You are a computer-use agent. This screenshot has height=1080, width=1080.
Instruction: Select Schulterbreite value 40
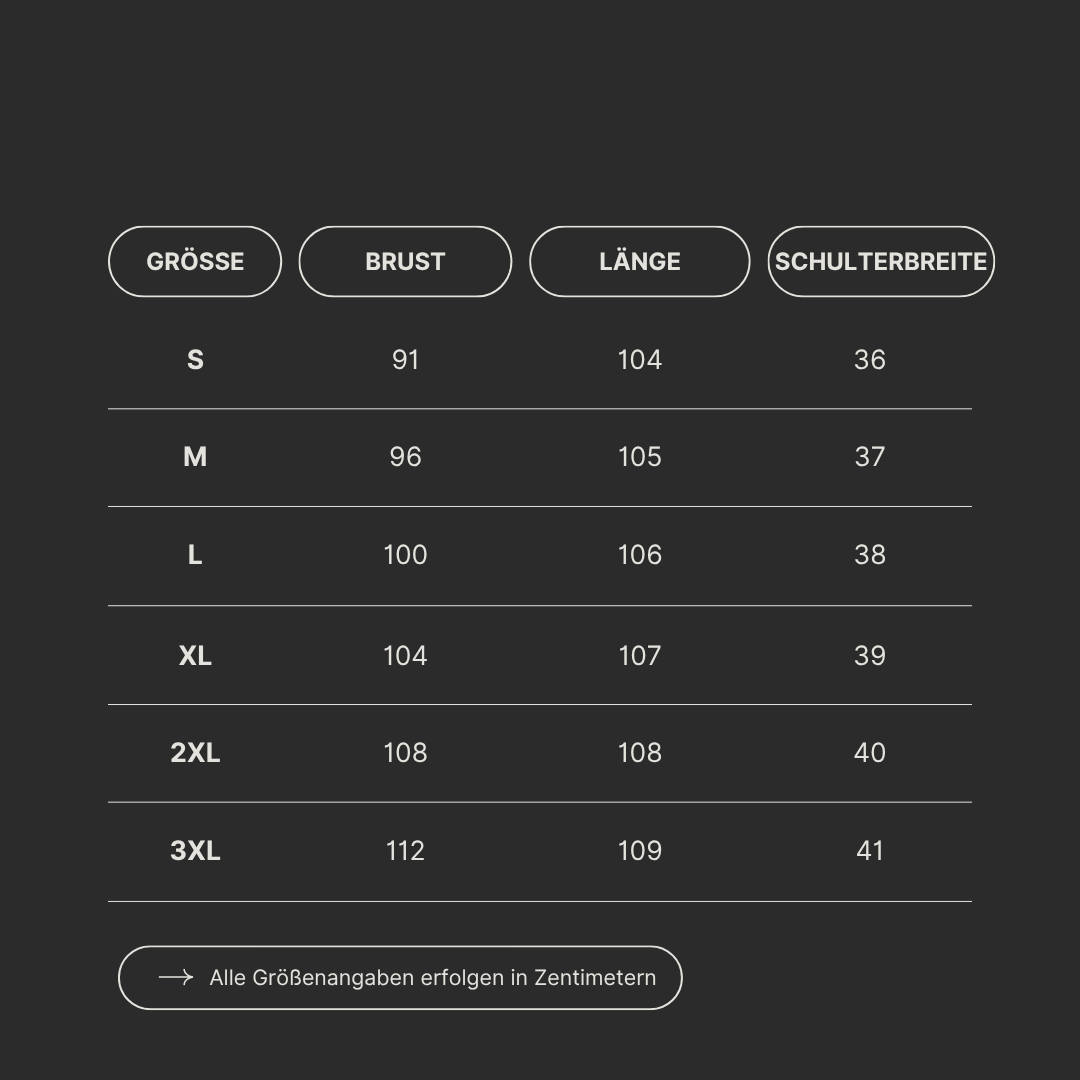(x=870, y=753)
